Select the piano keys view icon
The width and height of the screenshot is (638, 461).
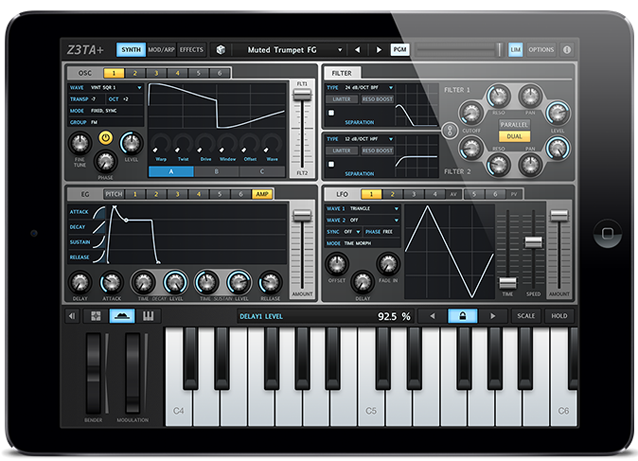tap(148, 316)
